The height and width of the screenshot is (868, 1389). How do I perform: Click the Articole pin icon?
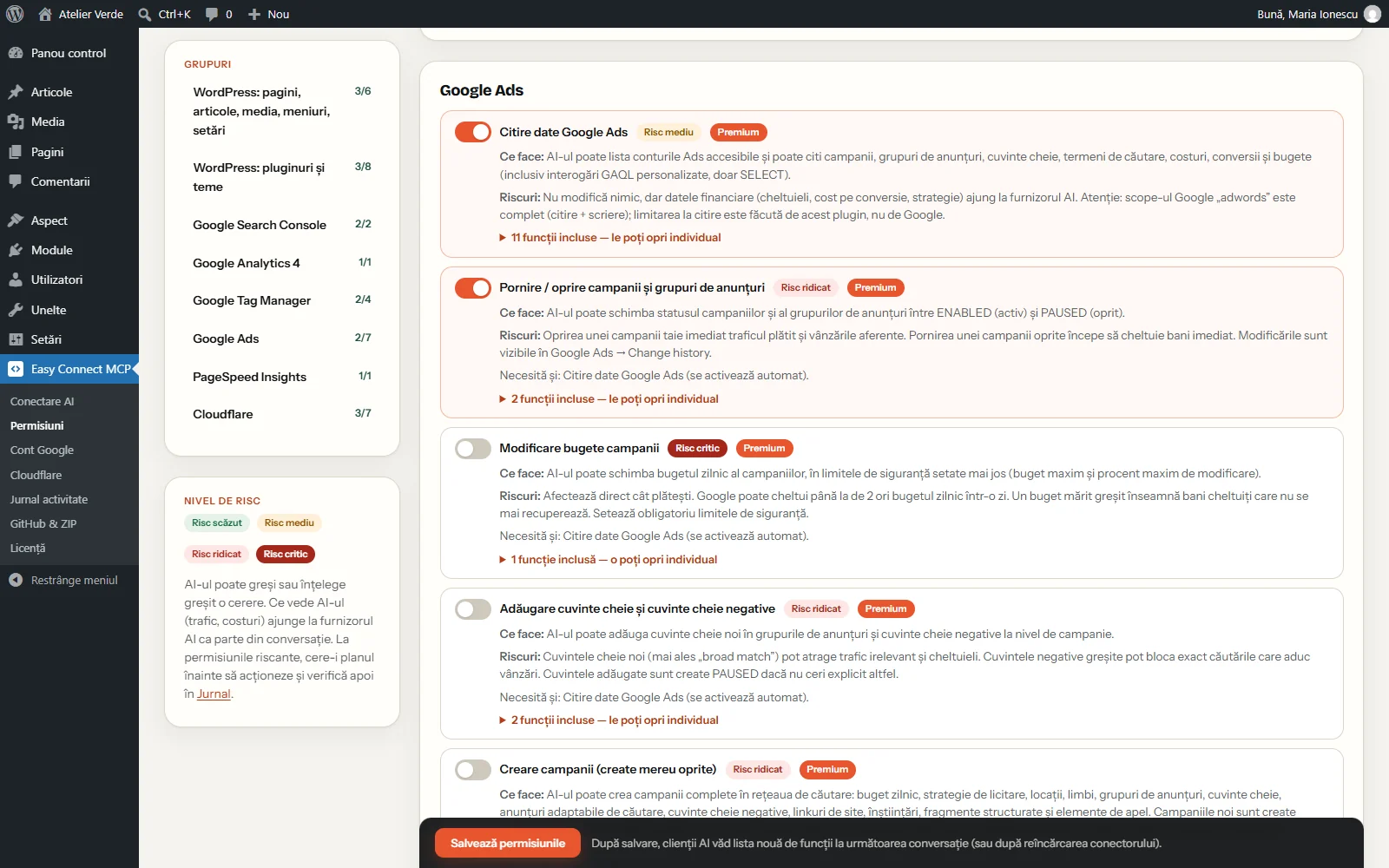tap(16, 92)
